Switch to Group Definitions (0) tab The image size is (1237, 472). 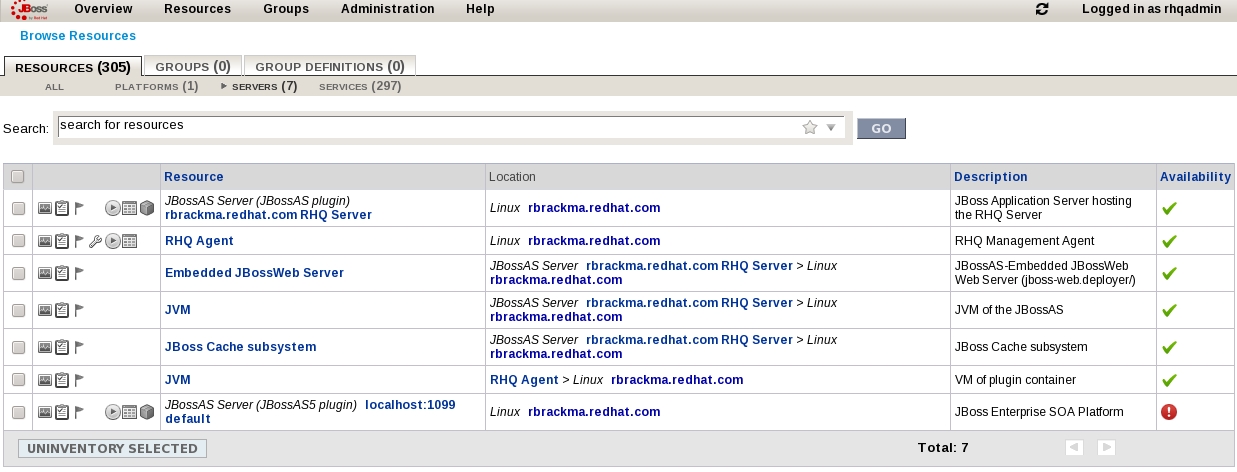point(330,67)
